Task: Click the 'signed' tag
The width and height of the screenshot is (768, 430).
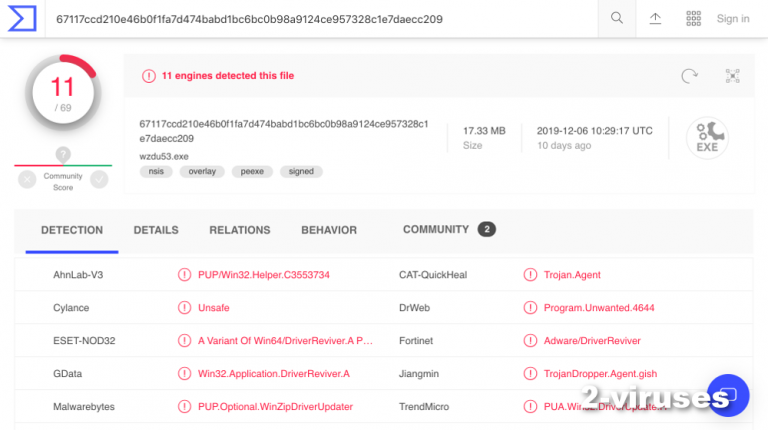Action: [301, 171]
